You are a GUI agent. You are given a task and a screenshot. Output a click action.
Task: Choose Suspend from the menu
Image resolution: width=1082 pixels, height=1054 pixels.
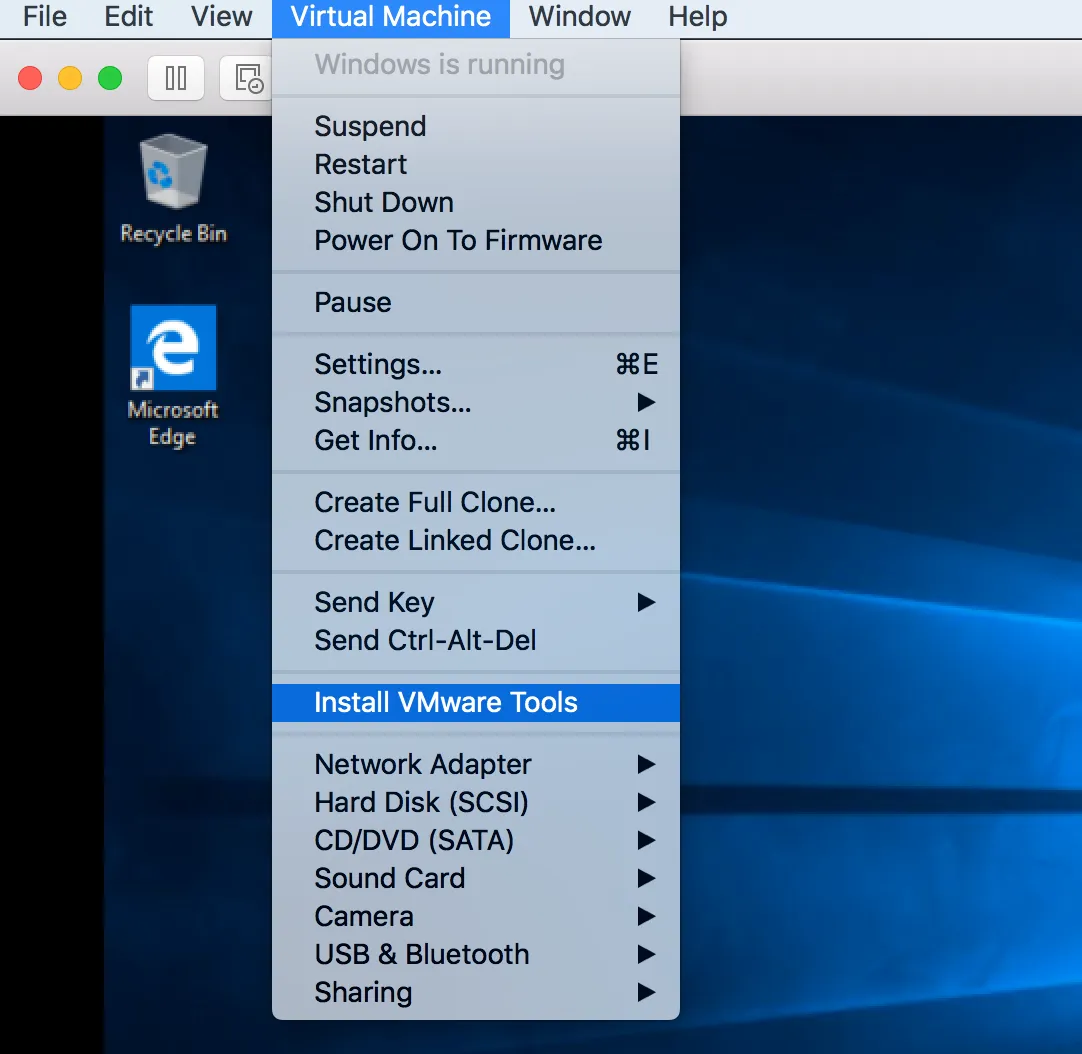[476, 126]
